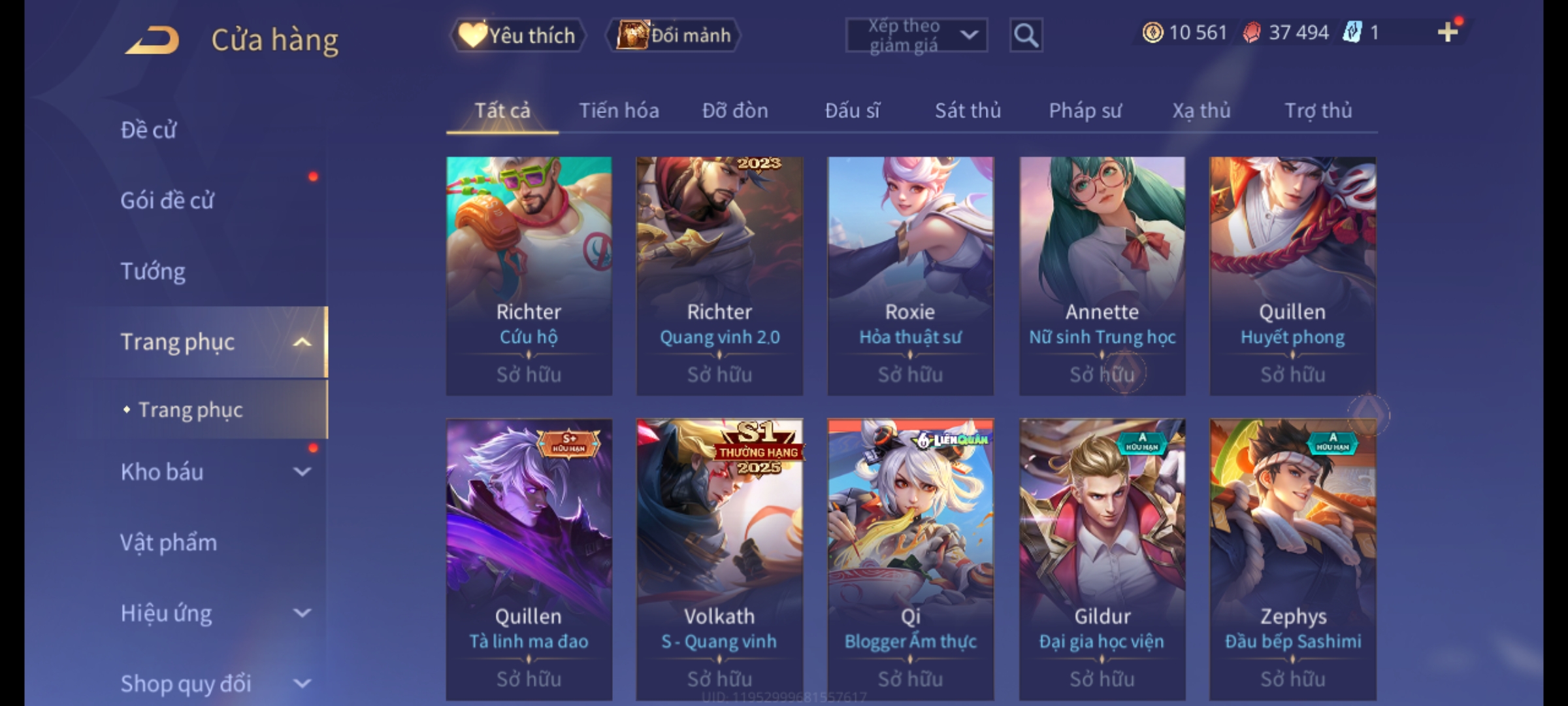This screenshot has width=1568, height=706.
Task: Select the Tiến hóa tab
Action: coord(619,110)
